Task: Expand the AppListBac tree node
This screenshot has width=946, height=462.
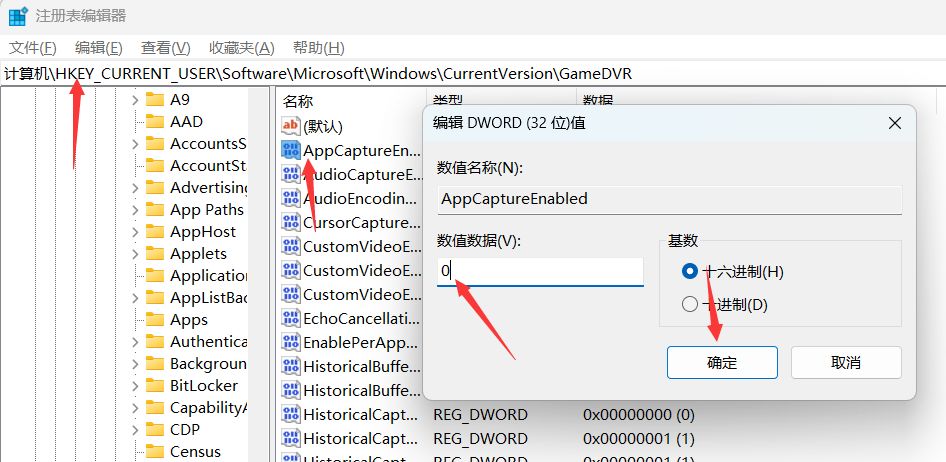Action: coord(135,298)
